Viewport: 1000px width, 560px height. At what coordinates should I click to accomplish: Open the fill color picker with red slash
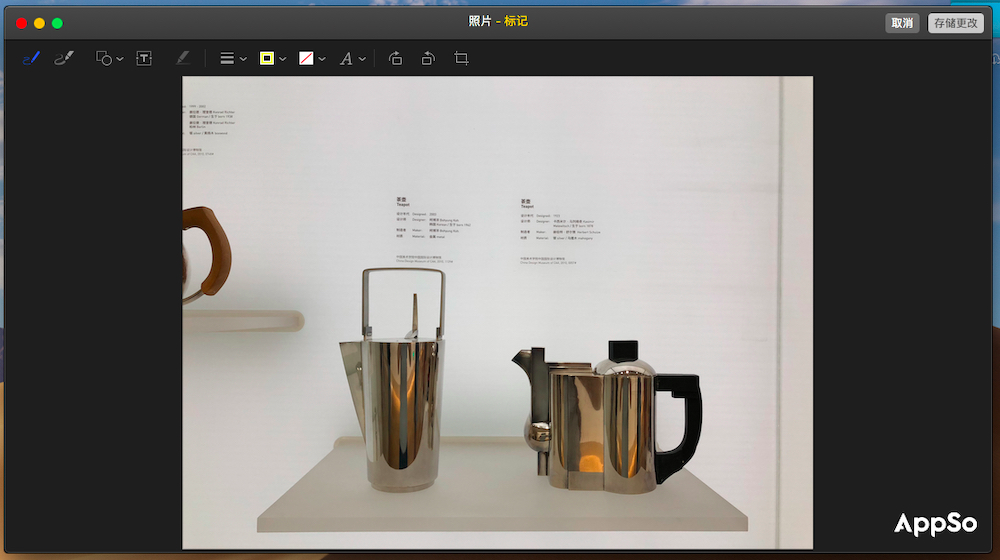[312, 59]
